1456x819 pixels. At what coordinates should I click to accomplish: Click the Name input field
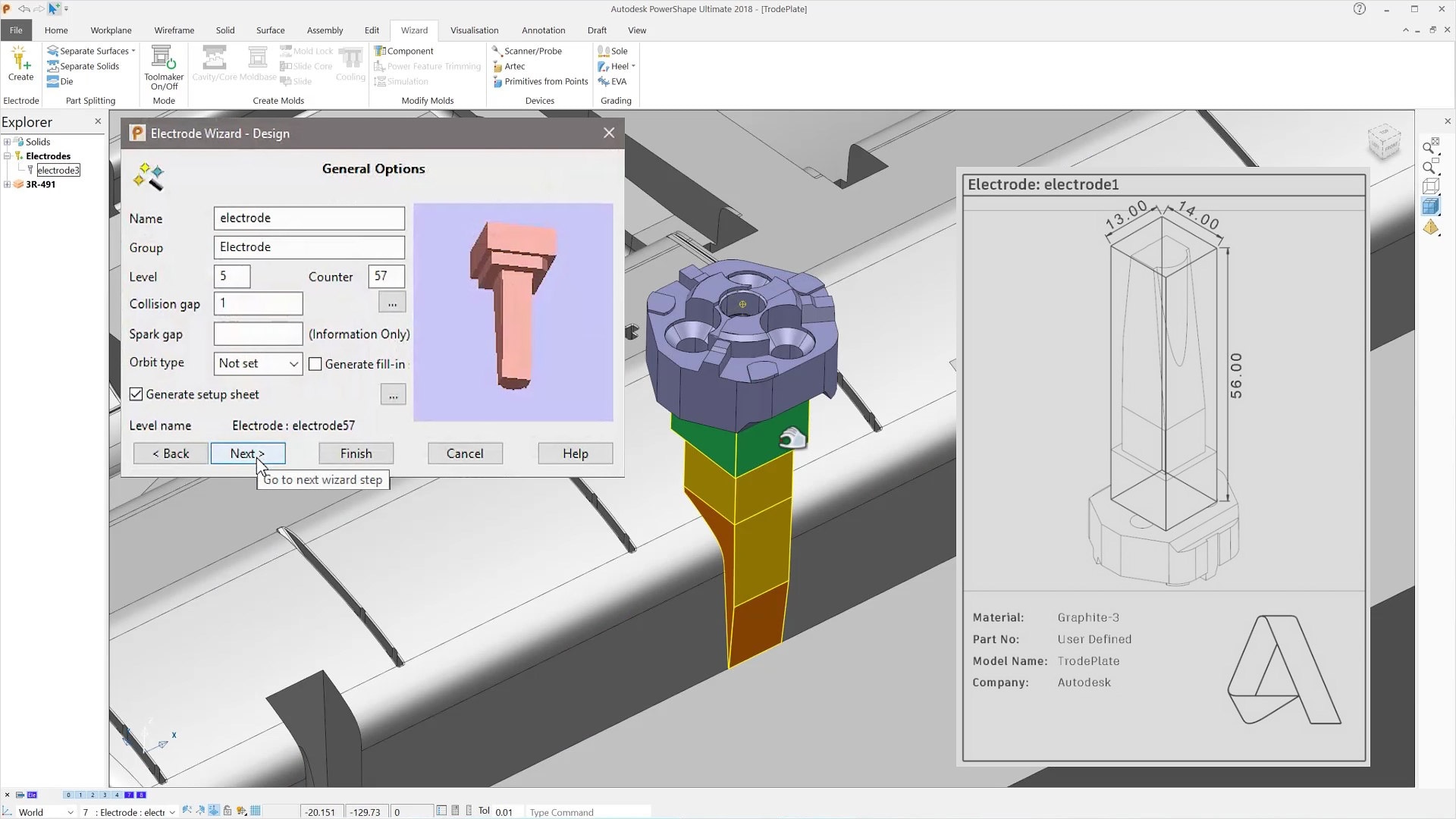pyautogui.click(x=309, y=218)
